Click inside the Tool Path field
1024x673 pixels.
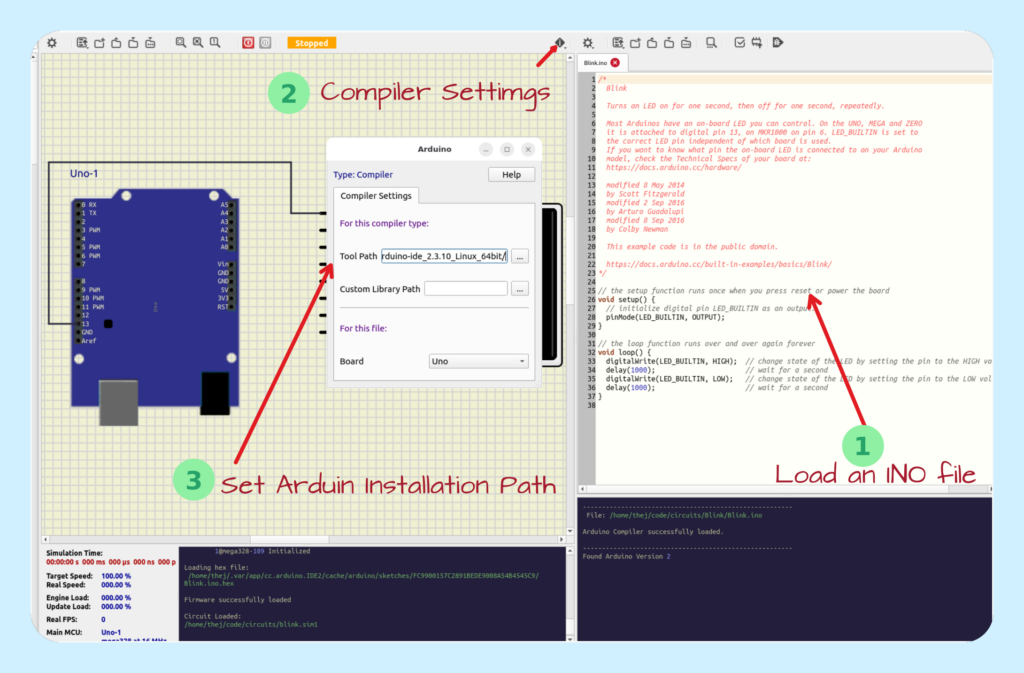(x=444, y=256)
